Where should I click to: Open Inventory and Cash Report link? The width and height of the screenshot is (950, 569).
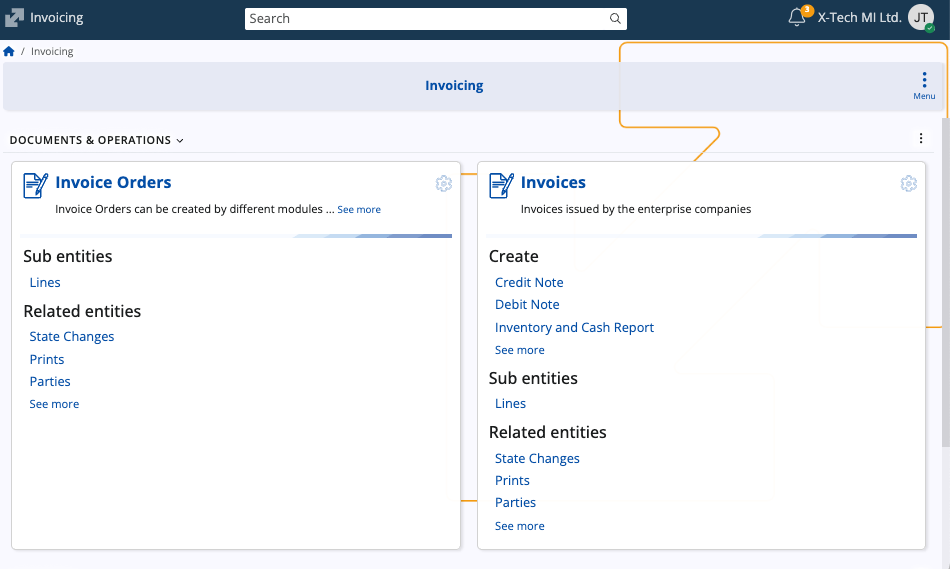pyautogui.click(x=574, y=327)
